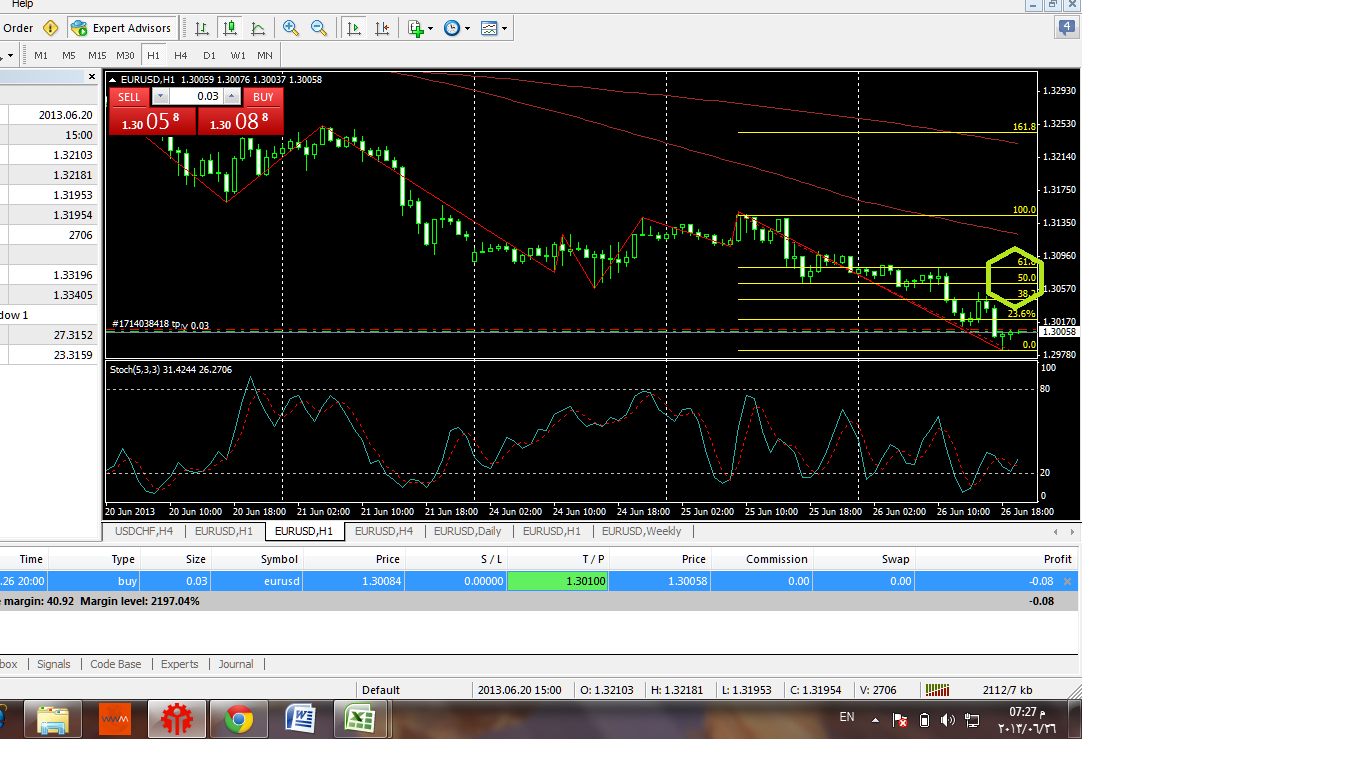Expand the periods dropdown arrow
The image size is (1366, 768).
click(x=467, y=28)
